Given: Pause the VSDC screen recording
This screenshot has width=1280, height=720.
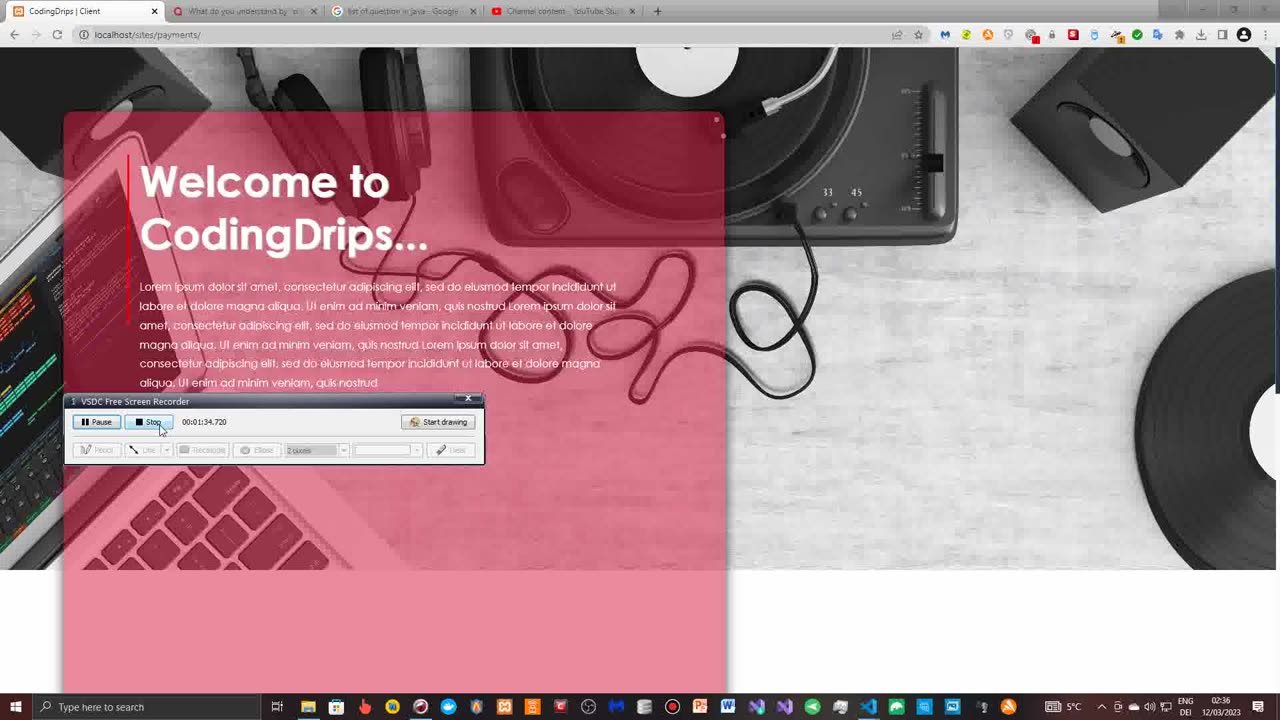Looking at the screenshot, I should pos(97,422).
